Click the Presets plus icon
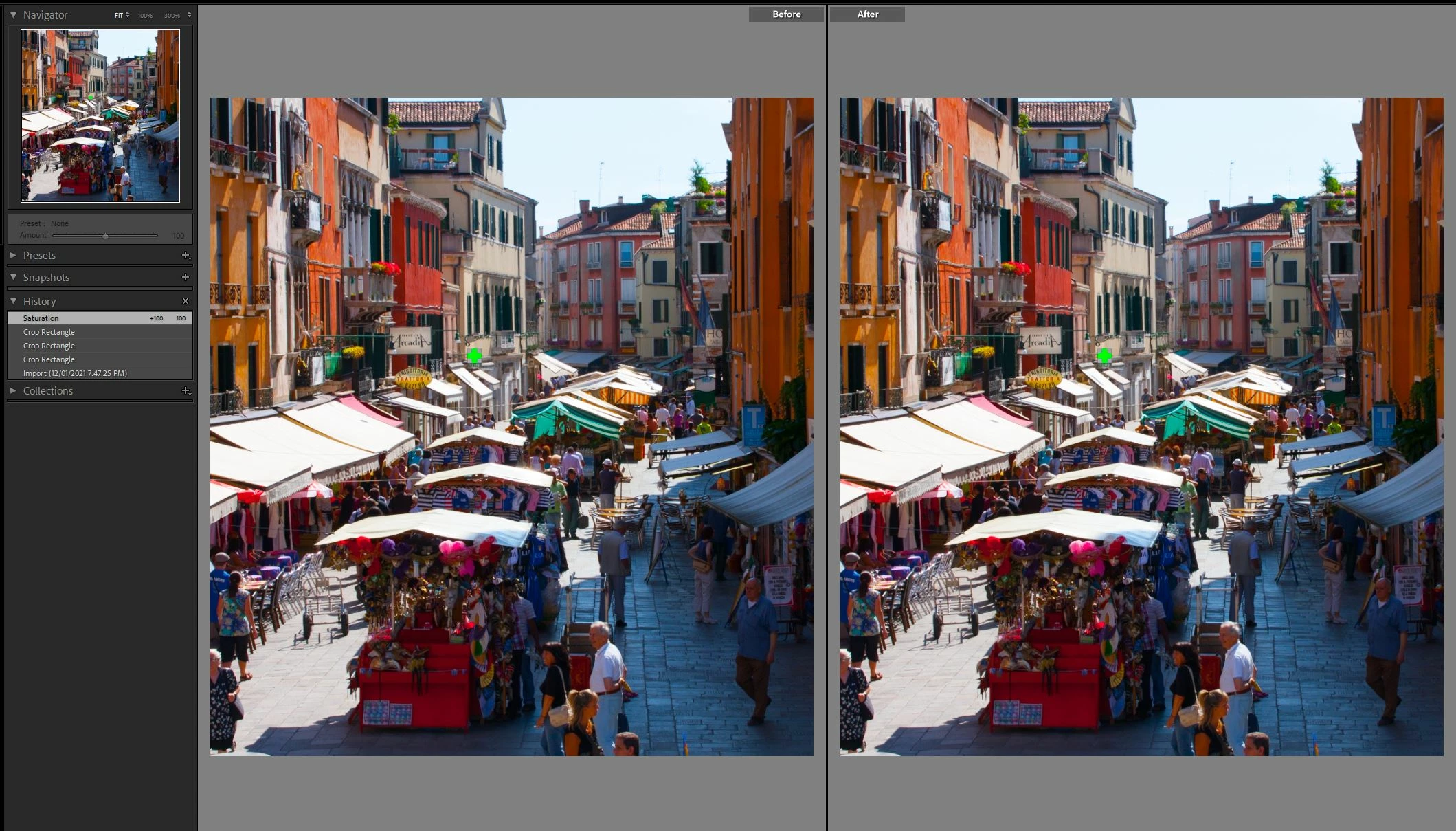Viewport: 1456px width, 831px height. pyautogui.click(x=186, y=255)
